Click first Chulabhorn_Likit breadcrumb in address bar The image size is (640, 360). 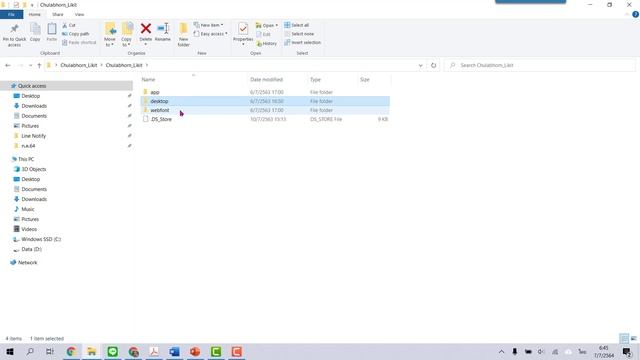(79, 65)
